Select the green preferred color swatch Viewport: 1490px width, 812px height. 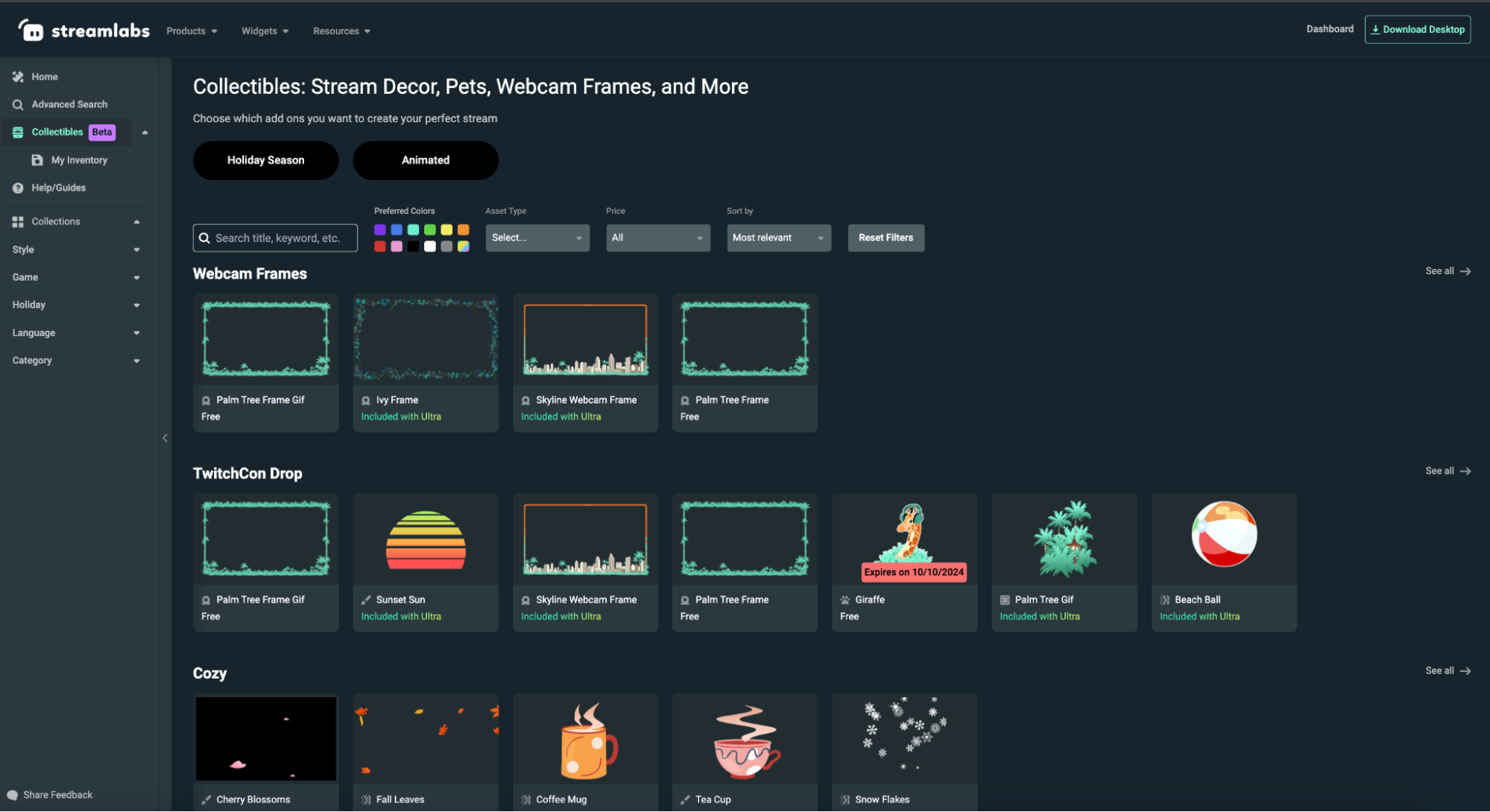(x=429, y=229)
